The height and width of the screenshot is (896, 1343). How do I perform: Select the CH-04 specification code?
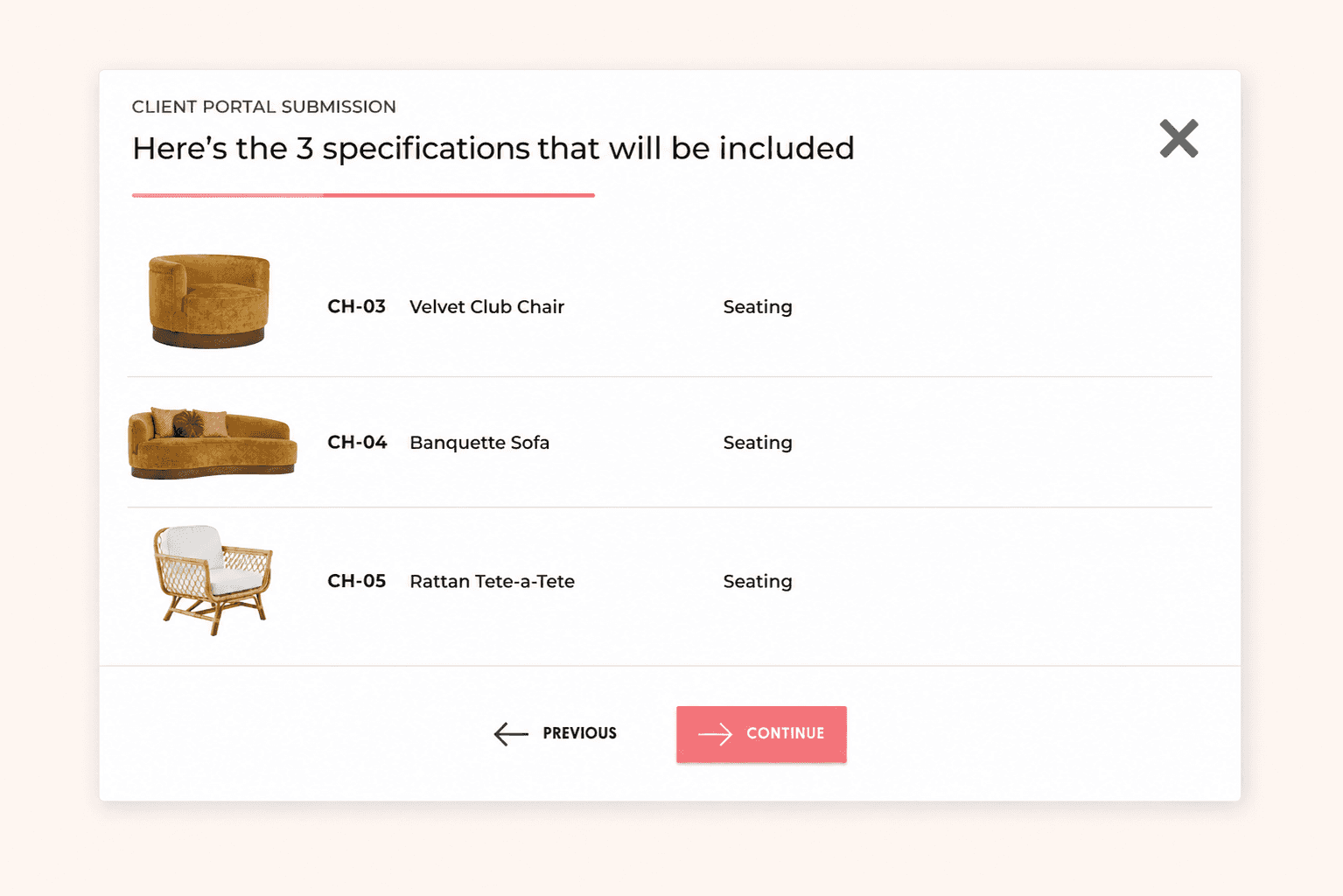(357, 442)
